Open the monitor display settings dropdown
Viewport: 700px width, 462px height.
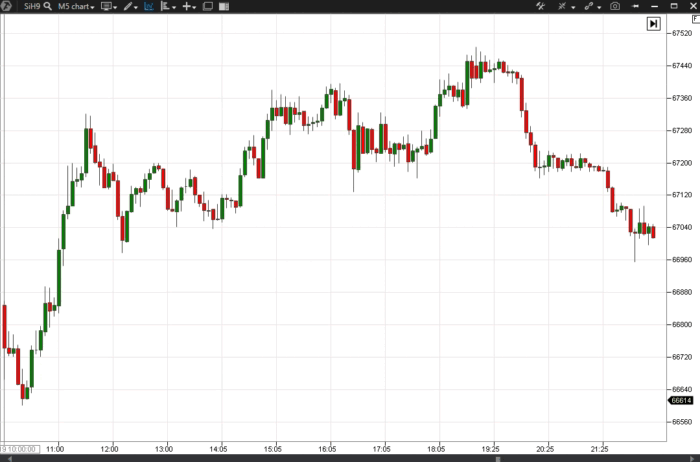click(x=109, y=7)
